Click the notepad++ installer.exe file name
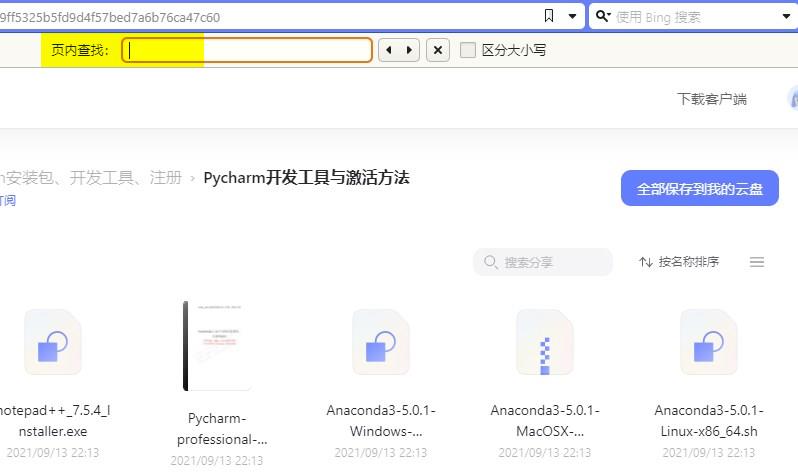The image size is (798, 476). 53,421
